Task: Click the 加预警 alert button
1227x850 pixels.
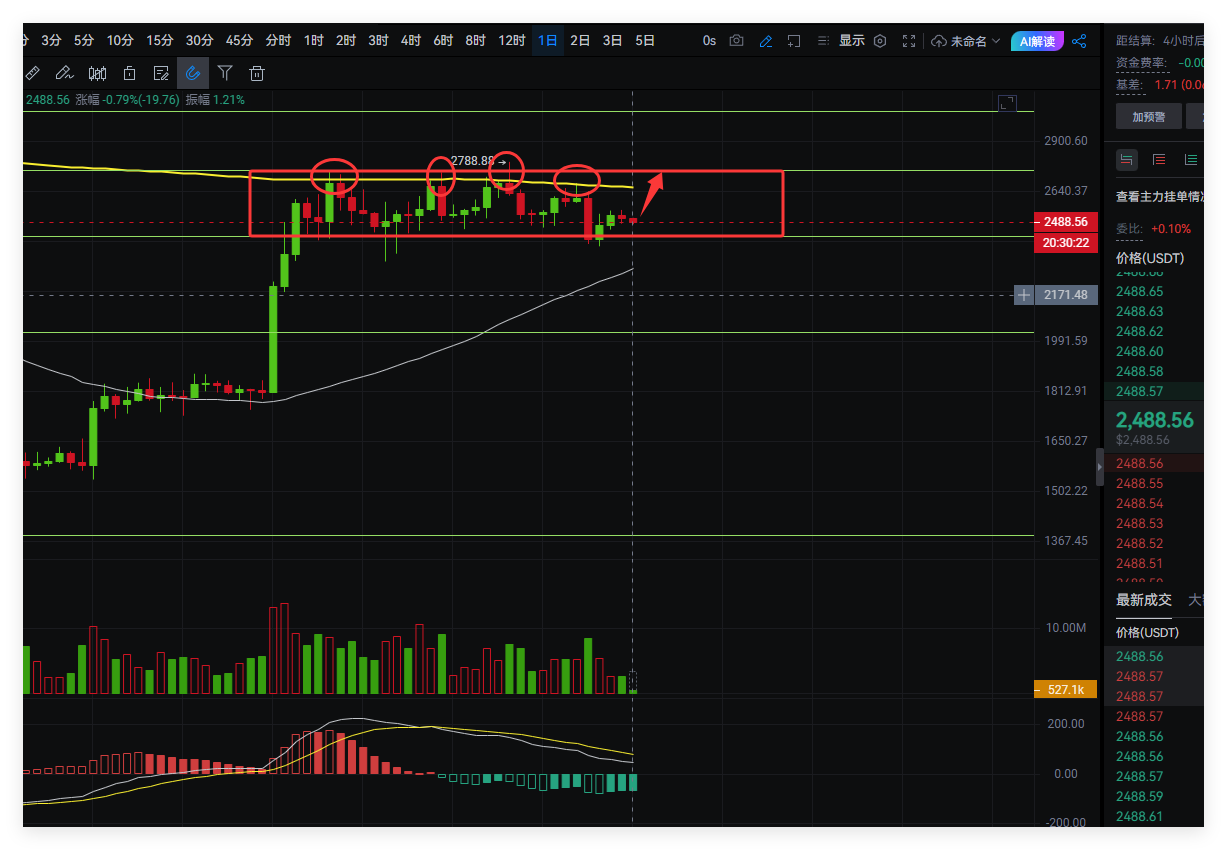Action: tap(1149, 116)
